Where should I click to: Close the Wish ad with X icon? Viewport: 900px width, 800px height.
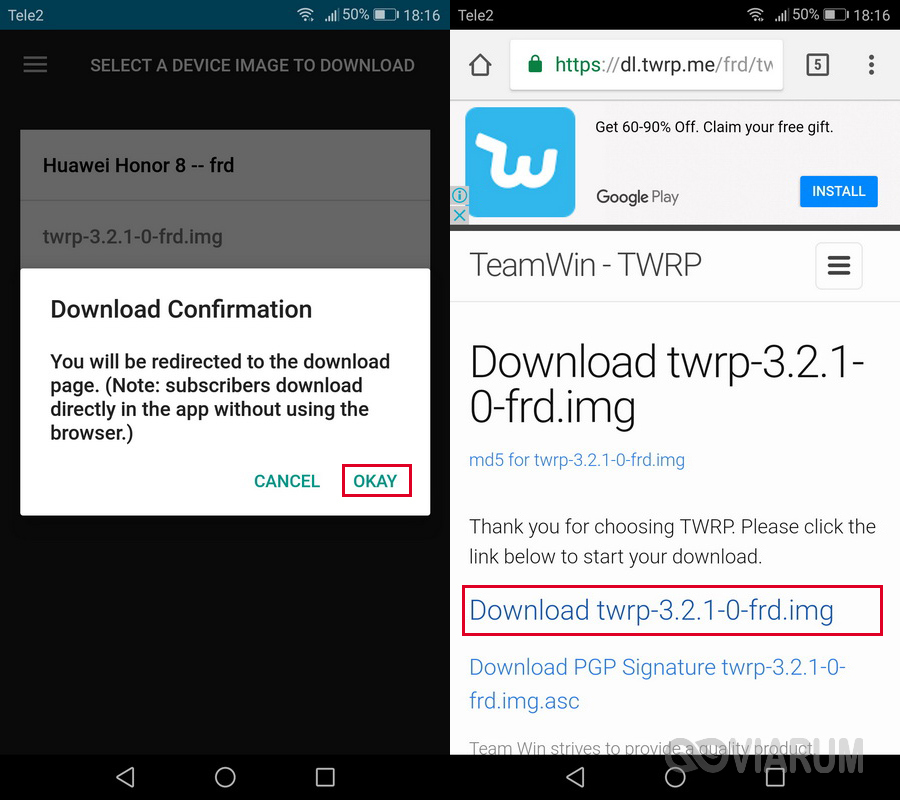click(459, 216)
